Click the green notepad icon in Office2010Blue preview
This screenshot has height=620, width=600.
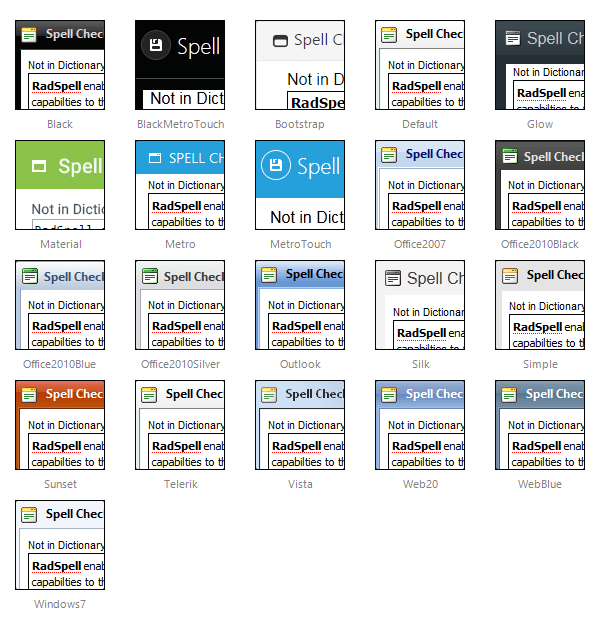[30, 276]
